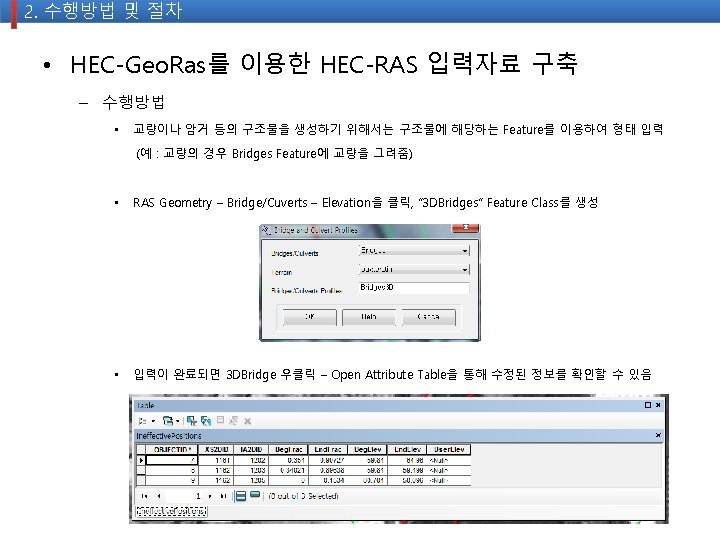
Task: Expand the Terrain dropdown
Action: click(x=465, y=270)
